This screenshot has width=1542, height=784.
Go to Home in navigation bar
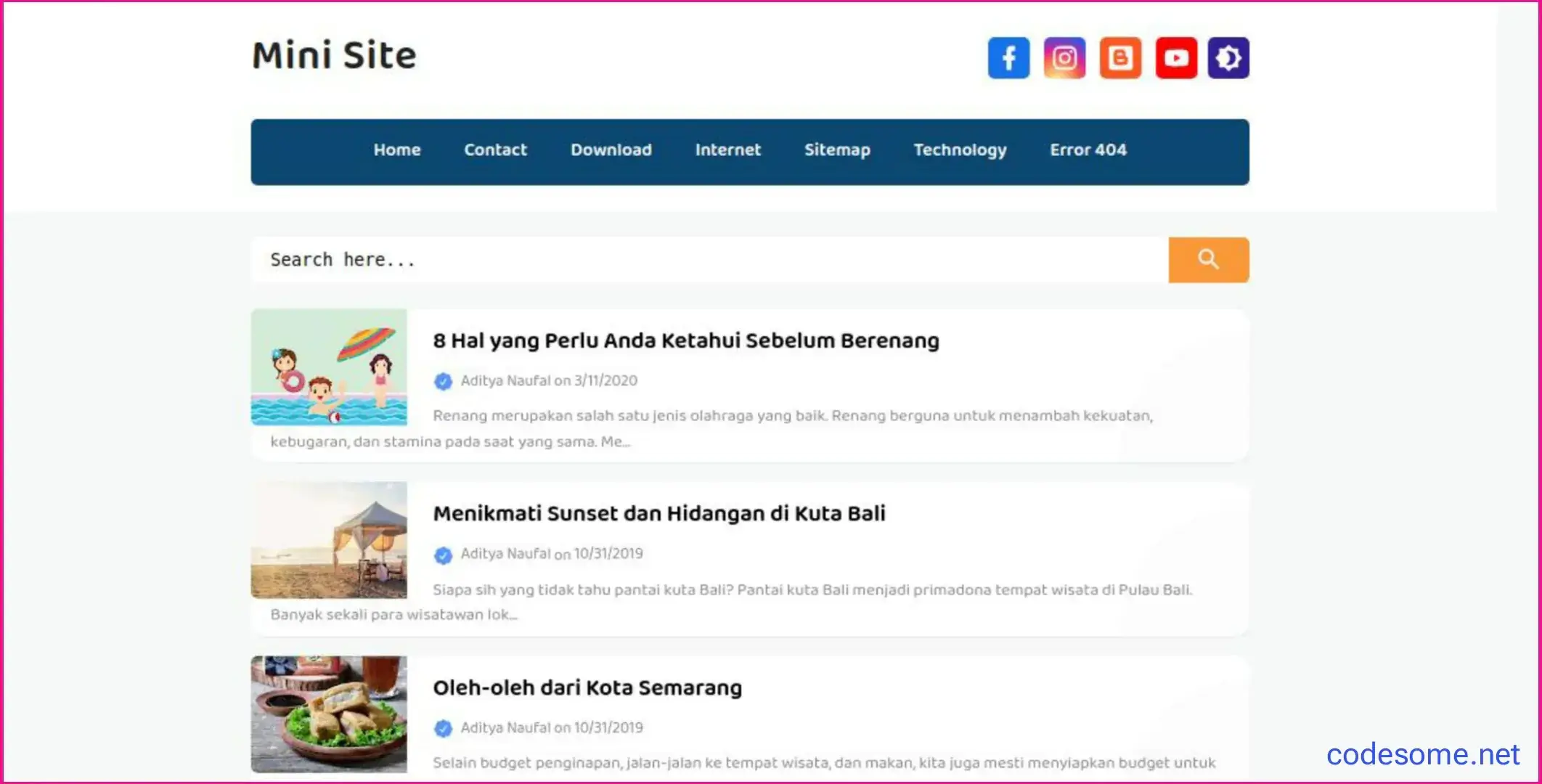[x=397, y=150]
